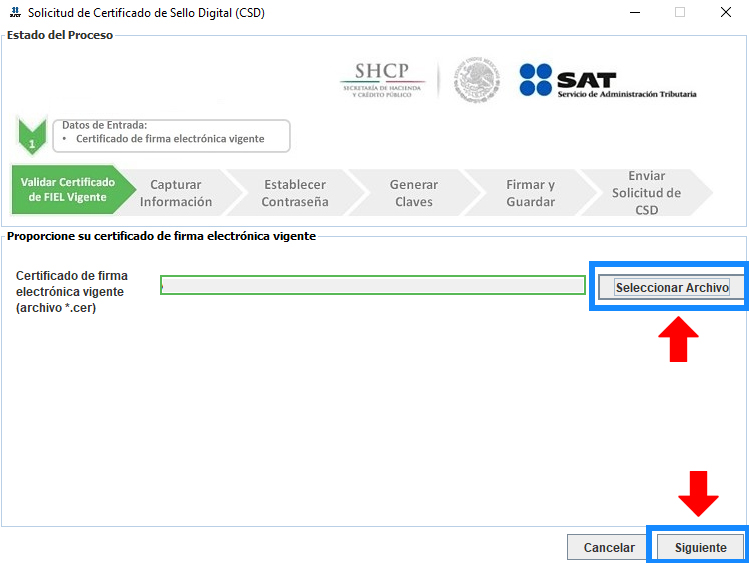Switch to the Firmar y Guardar step

click(x=530, y=193)
